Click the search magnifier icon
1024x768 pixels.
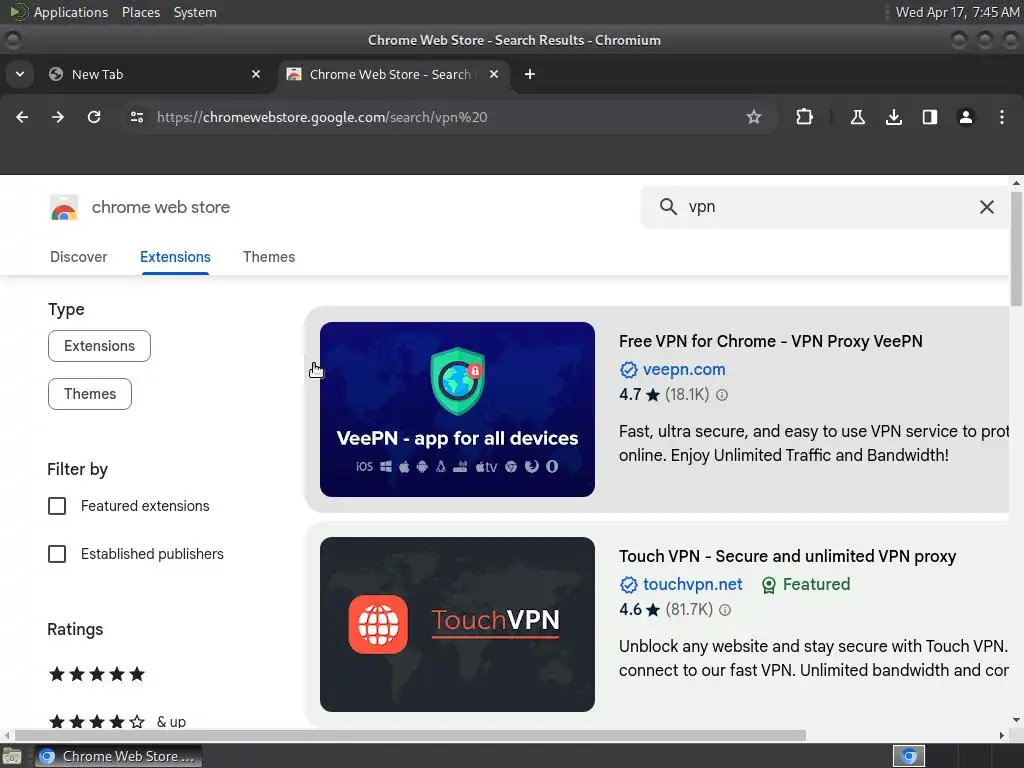(x=668, y=206)
